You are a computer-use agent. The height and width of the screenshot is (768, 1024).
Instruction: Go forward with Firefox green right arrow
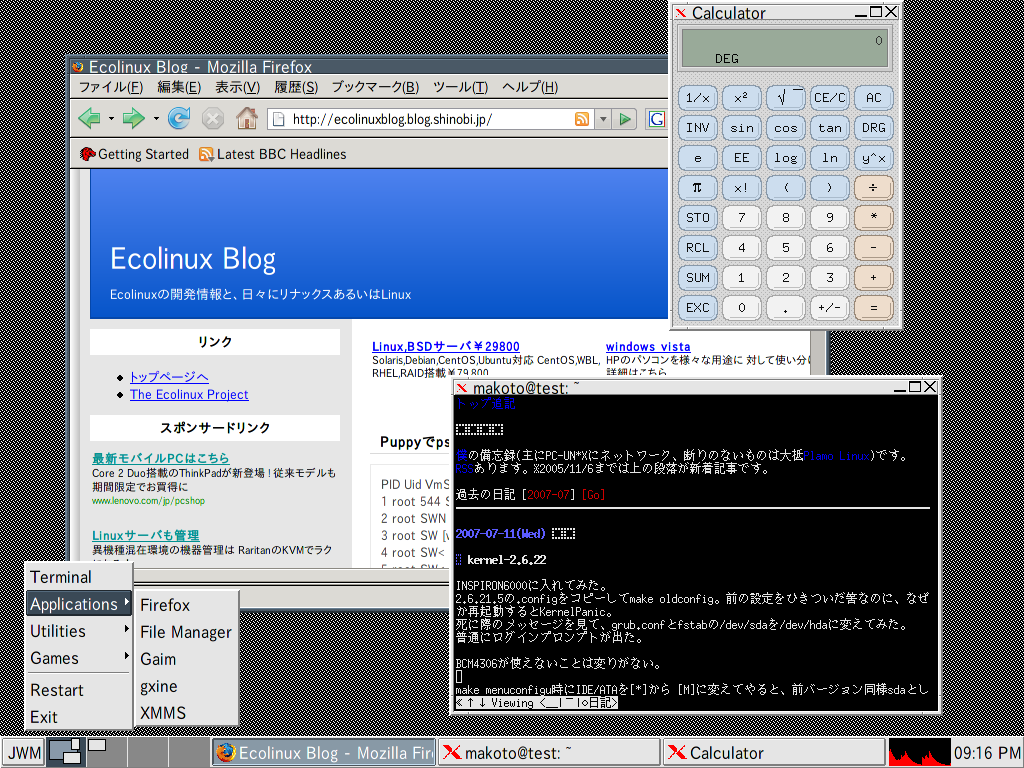tap(133, 119)
